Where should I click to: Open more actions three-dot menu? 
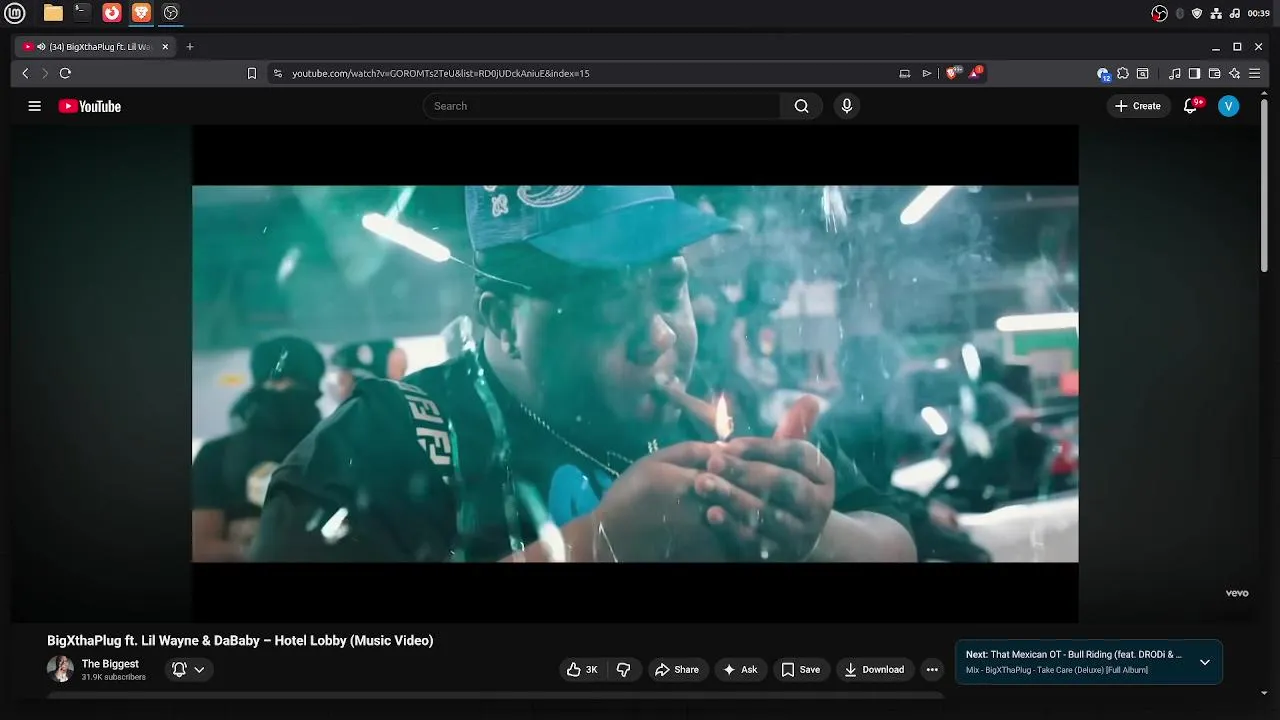[x=932, y=670]
